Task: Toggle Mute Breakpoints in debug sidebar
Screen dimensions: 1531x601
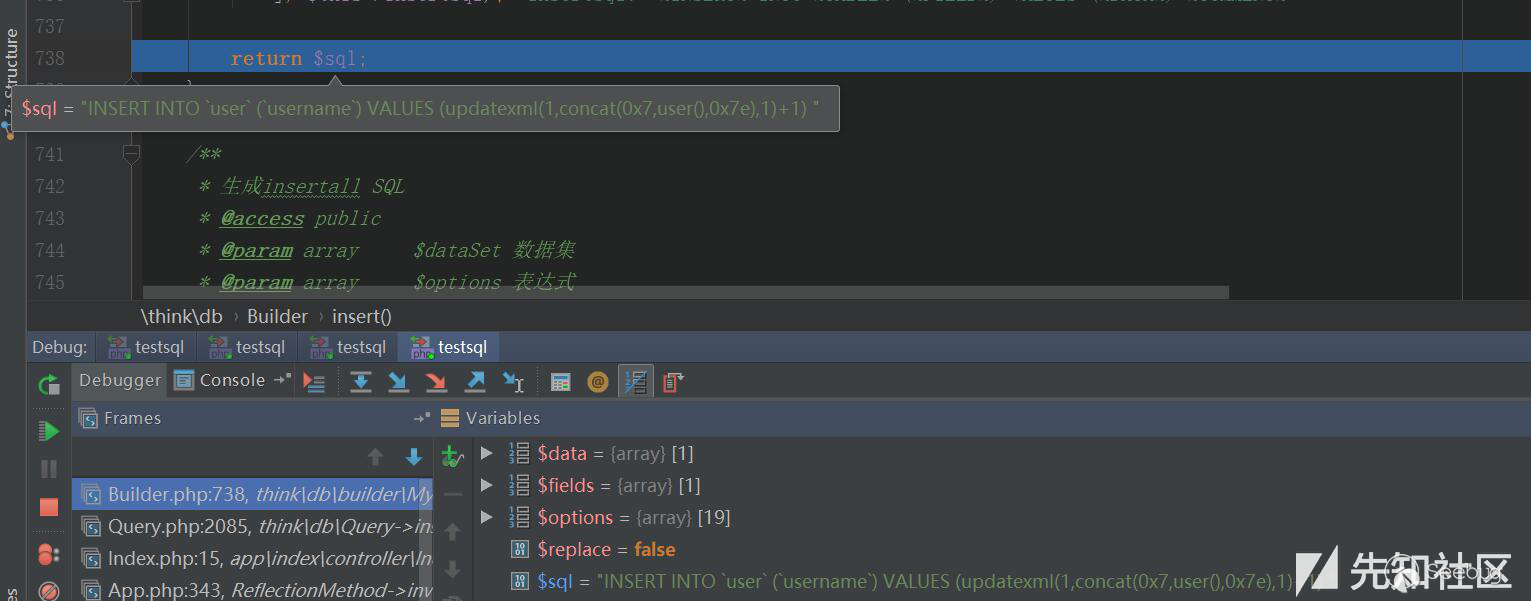Action: [x=48, y=590]
